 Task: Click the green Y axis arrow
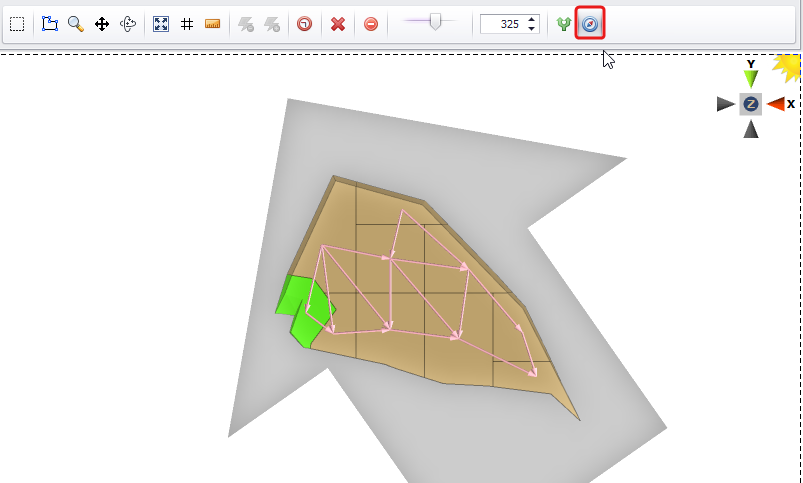[x=751, y=78]
